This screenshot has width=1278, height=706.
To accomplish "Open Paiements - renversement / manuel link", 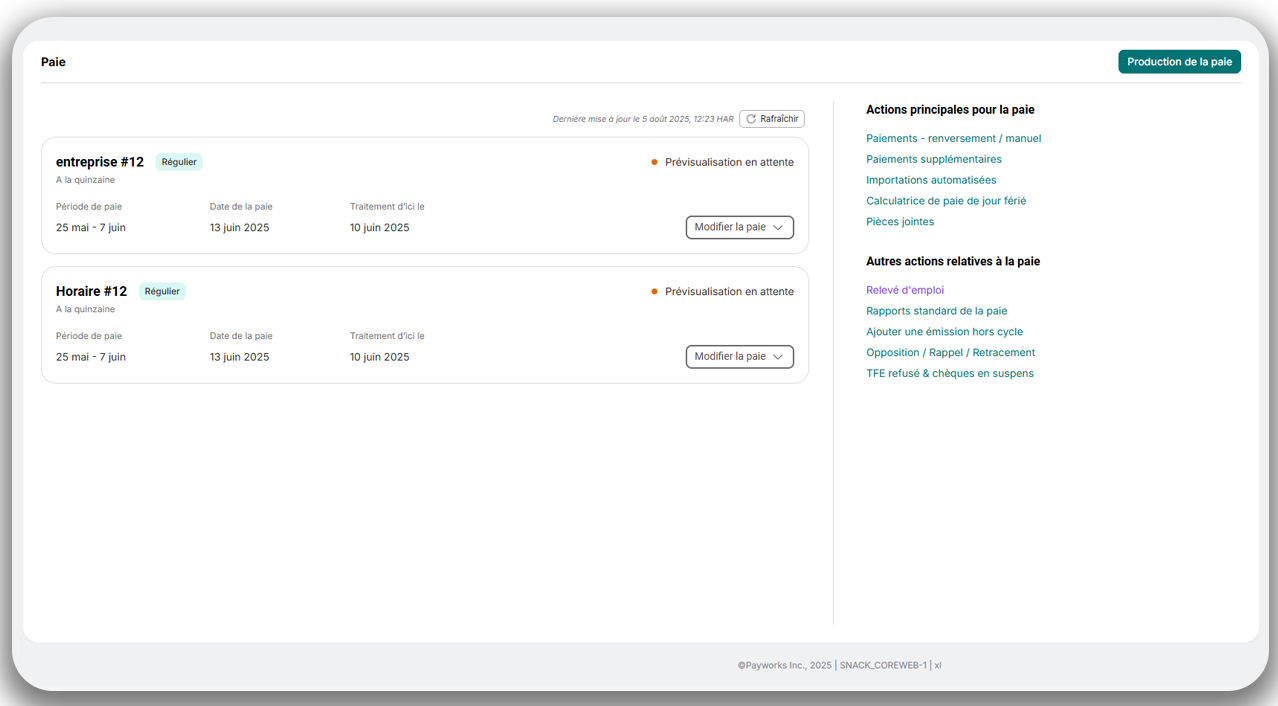I will 953,139.
